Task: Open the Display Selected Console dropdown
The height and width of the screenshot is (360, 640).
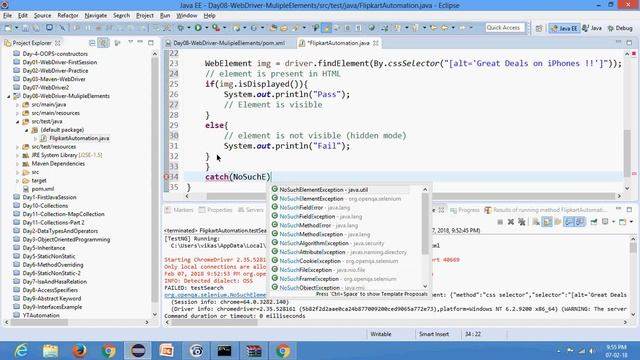Action: (613, 222)
